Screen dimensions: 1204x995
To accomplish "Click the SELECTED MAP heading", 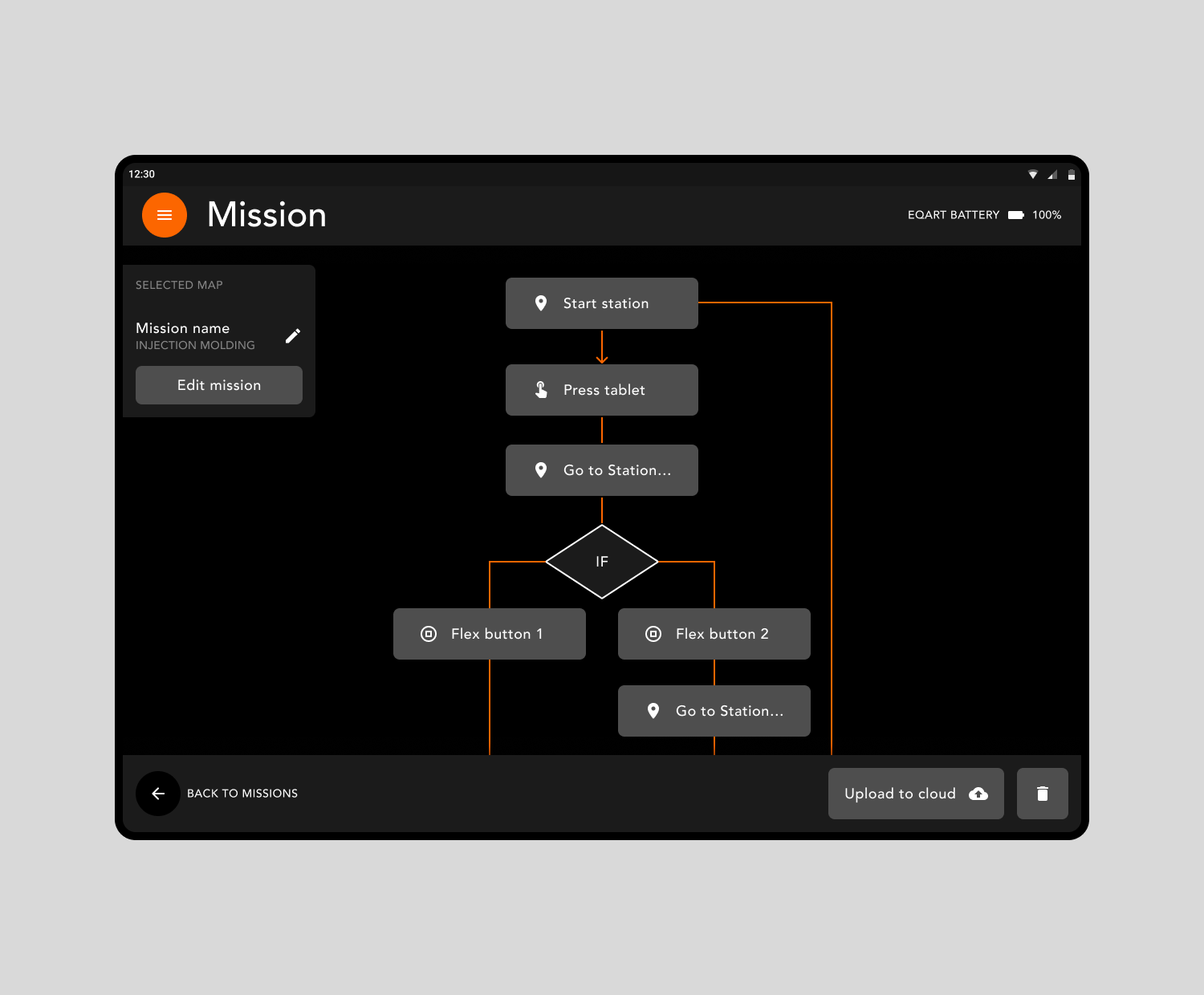I will tap(179, 285).
